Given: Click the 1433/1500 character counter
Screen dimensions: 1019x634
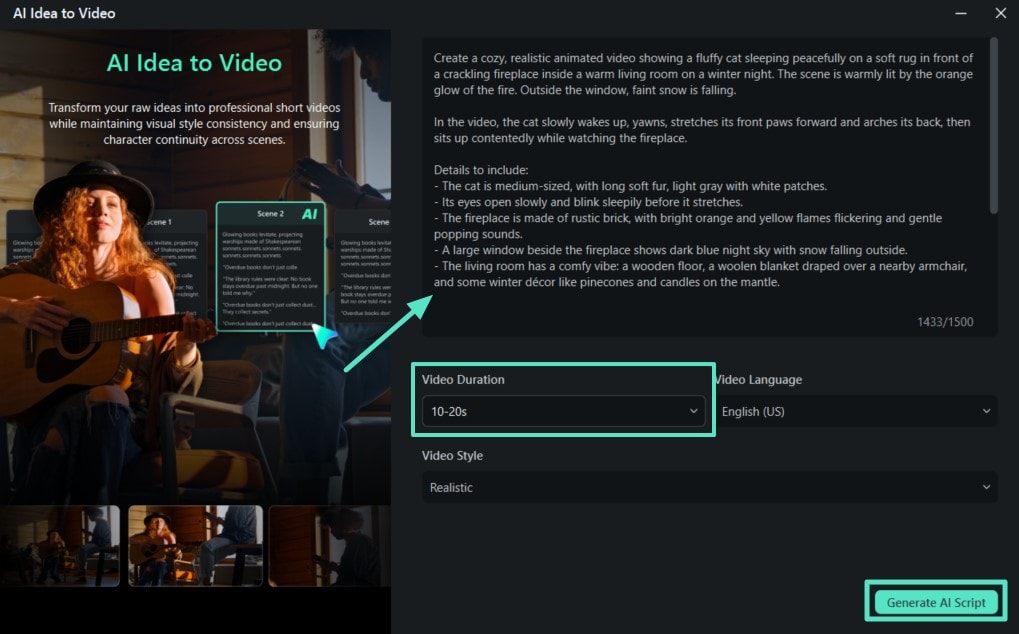Looking at the screenshot, I should coord(945,322).
